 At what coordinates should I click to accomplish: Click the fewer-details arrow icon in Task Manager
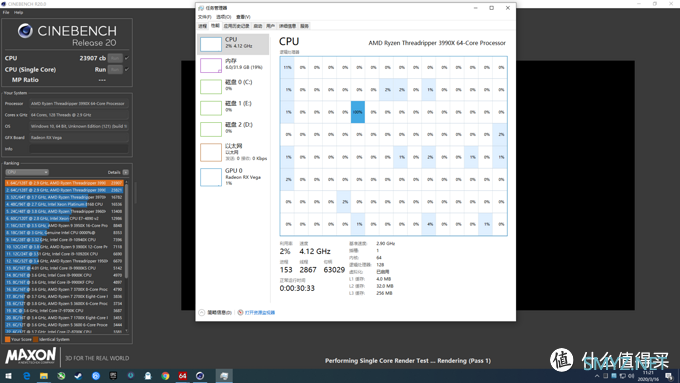coord(202,312)
